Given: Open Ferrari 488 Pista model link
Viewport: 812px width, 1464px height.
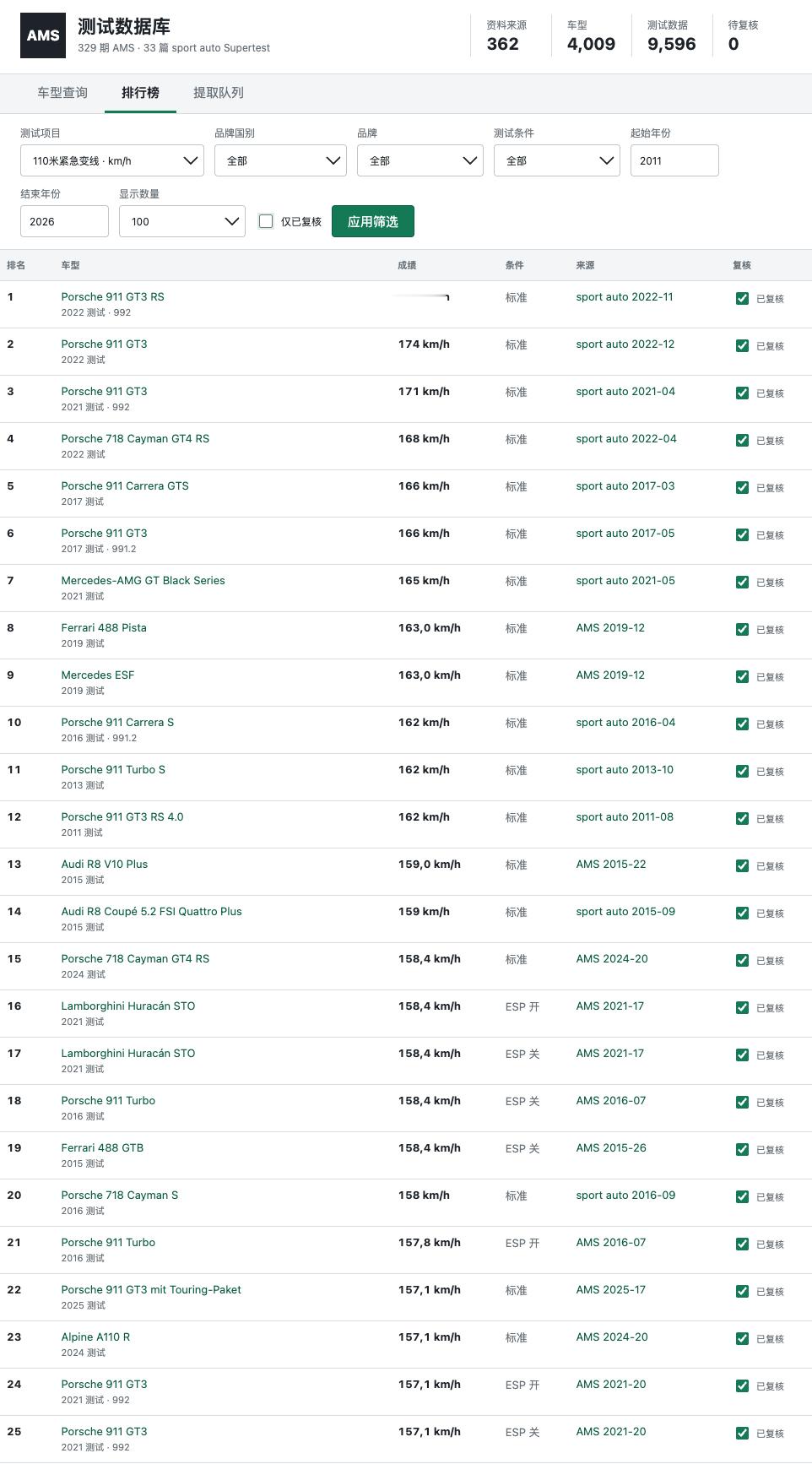Looking at the screenshot, I should [x=104, y=628].
